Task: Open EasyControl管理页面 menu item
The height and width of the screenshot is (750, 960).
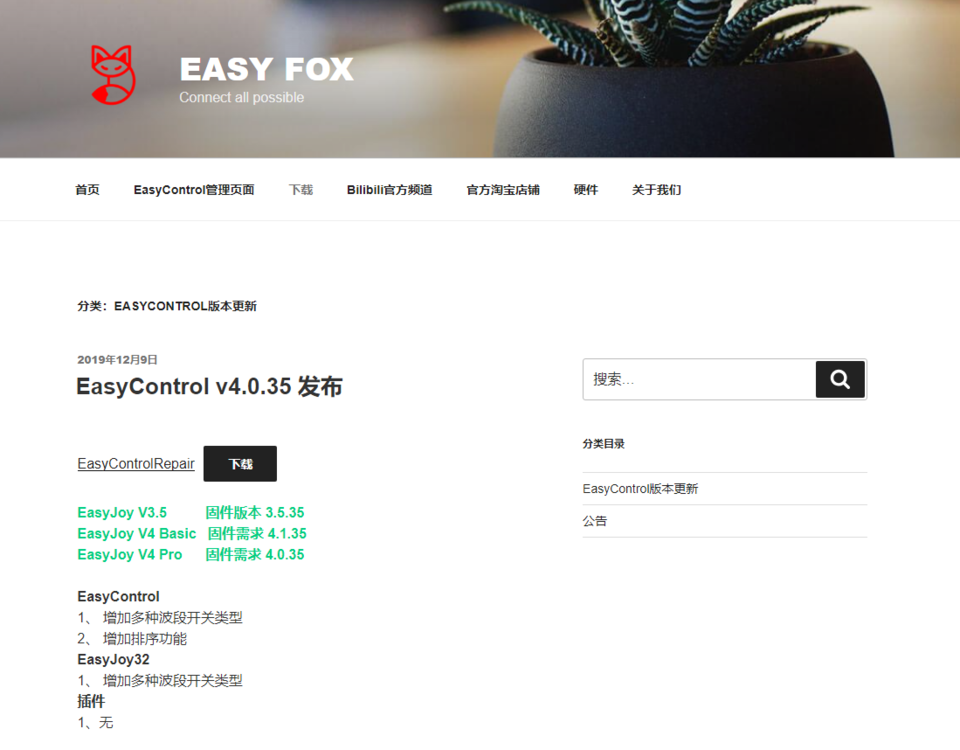Action: [x=193, y=190]
